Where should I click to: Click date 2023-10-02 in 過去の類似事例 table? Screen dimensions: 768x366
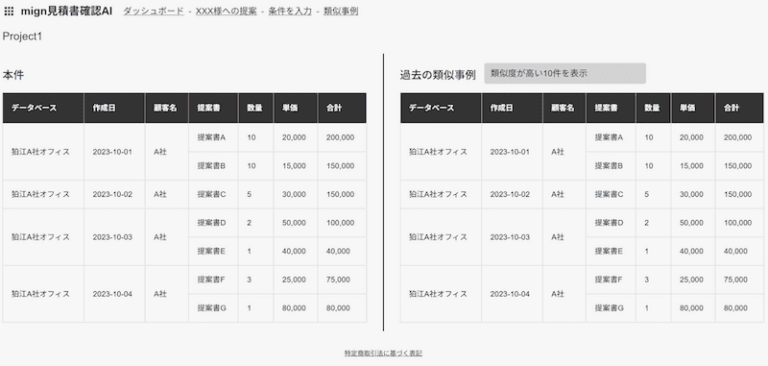510,195
